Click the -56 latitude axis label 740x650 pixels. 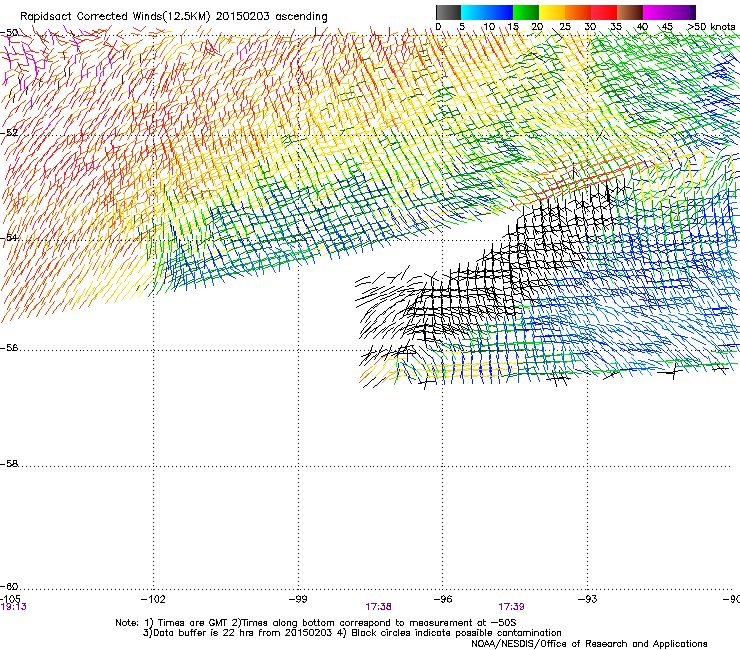click(9, 348)
